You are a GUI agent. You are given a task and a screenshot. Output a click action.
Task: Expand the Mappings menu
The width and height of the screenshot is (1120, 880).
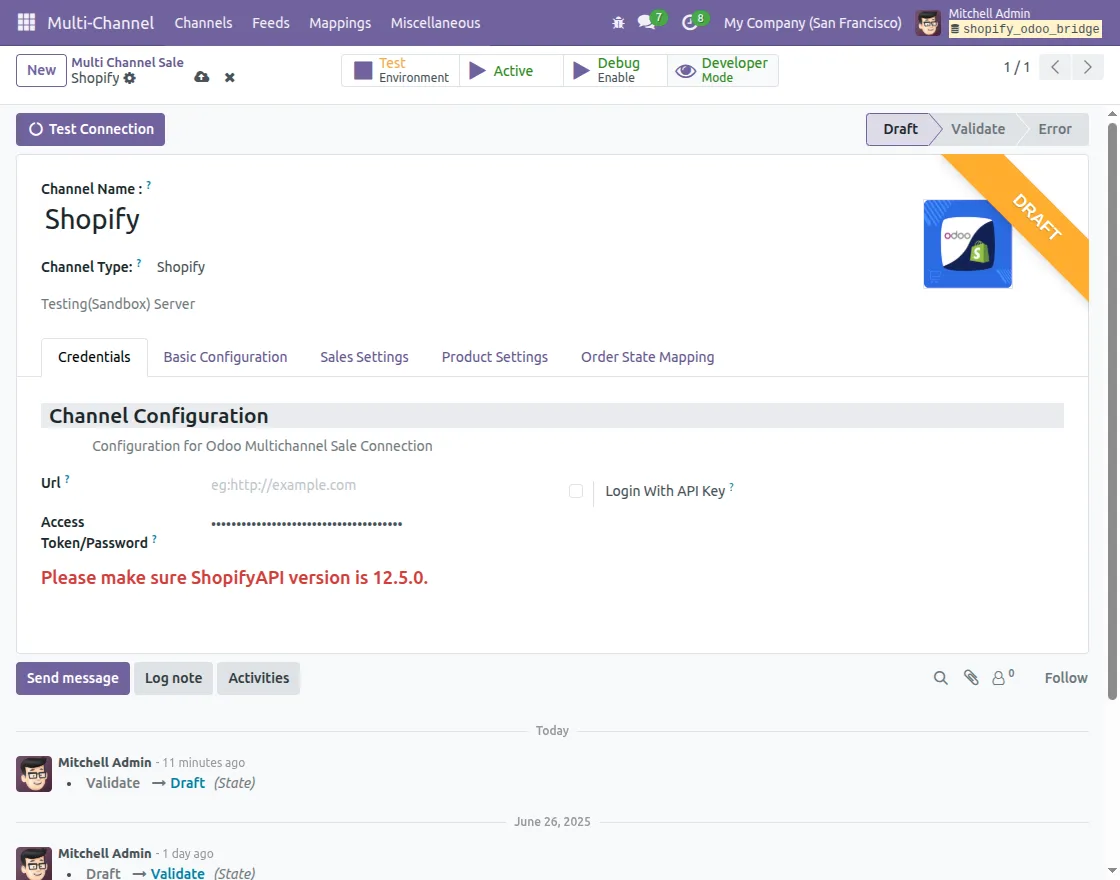coord(340,22)
